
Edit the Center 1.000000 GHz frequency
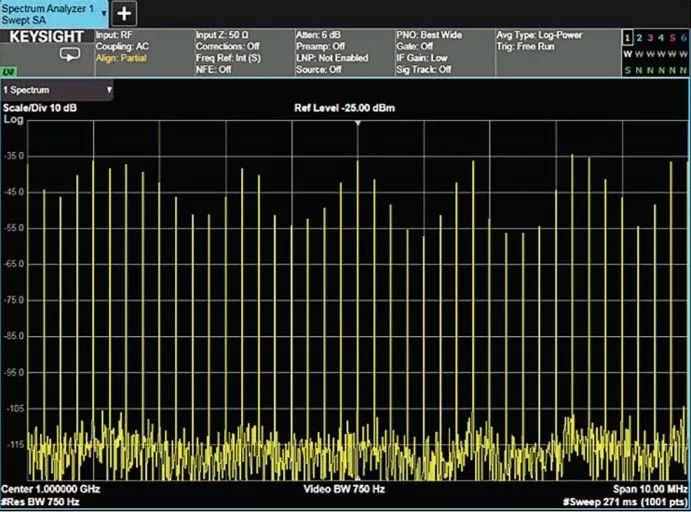pos(50,490)
